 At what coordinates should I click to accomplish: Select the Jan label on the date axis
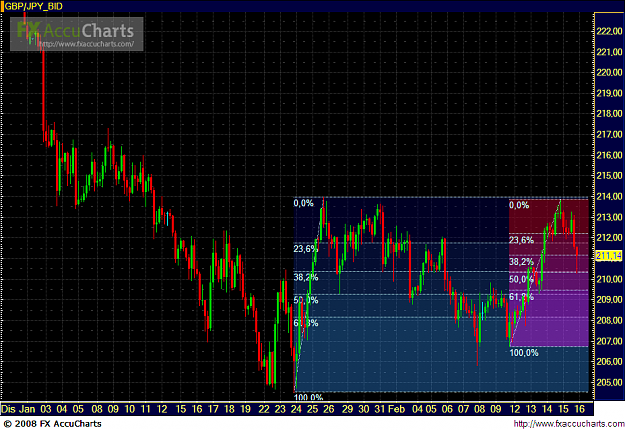point(27,409)
